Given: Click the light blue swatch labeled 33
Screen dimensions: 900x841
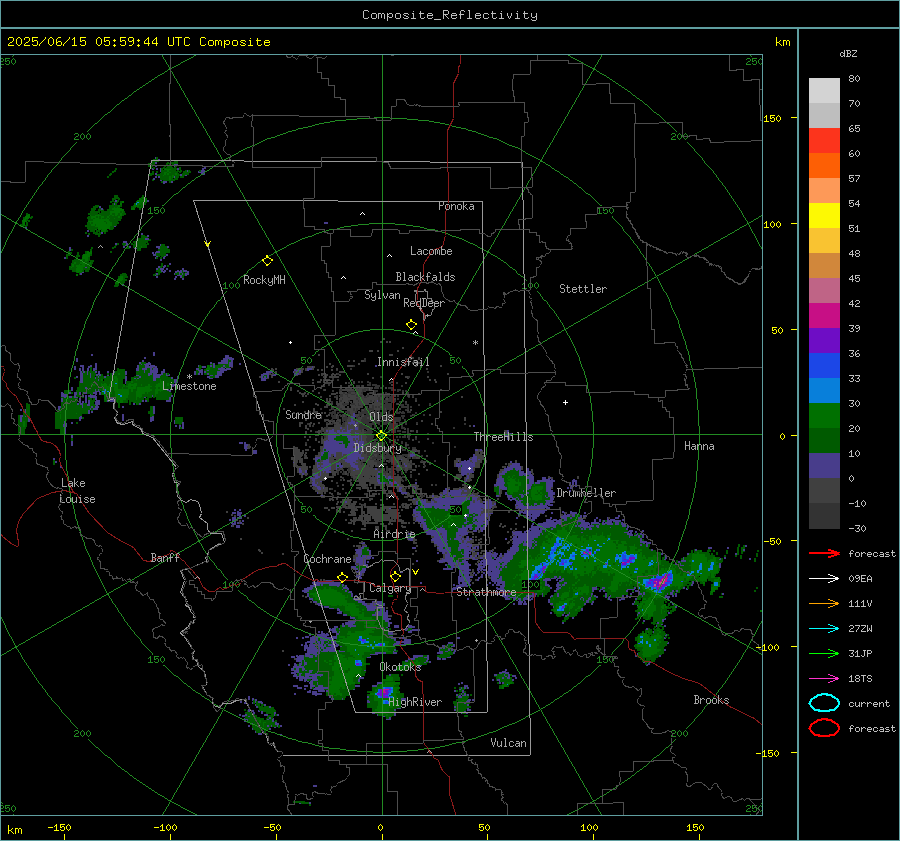Looking at the screenshot, I should coord(824,390).
